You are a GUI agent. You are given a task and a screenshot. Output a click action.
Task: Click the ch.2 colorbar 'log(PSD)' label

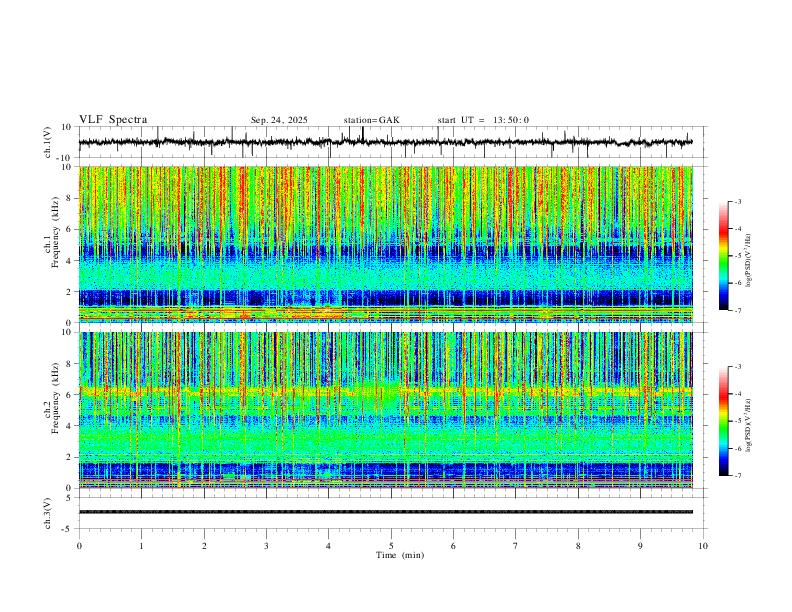(749, 425)
